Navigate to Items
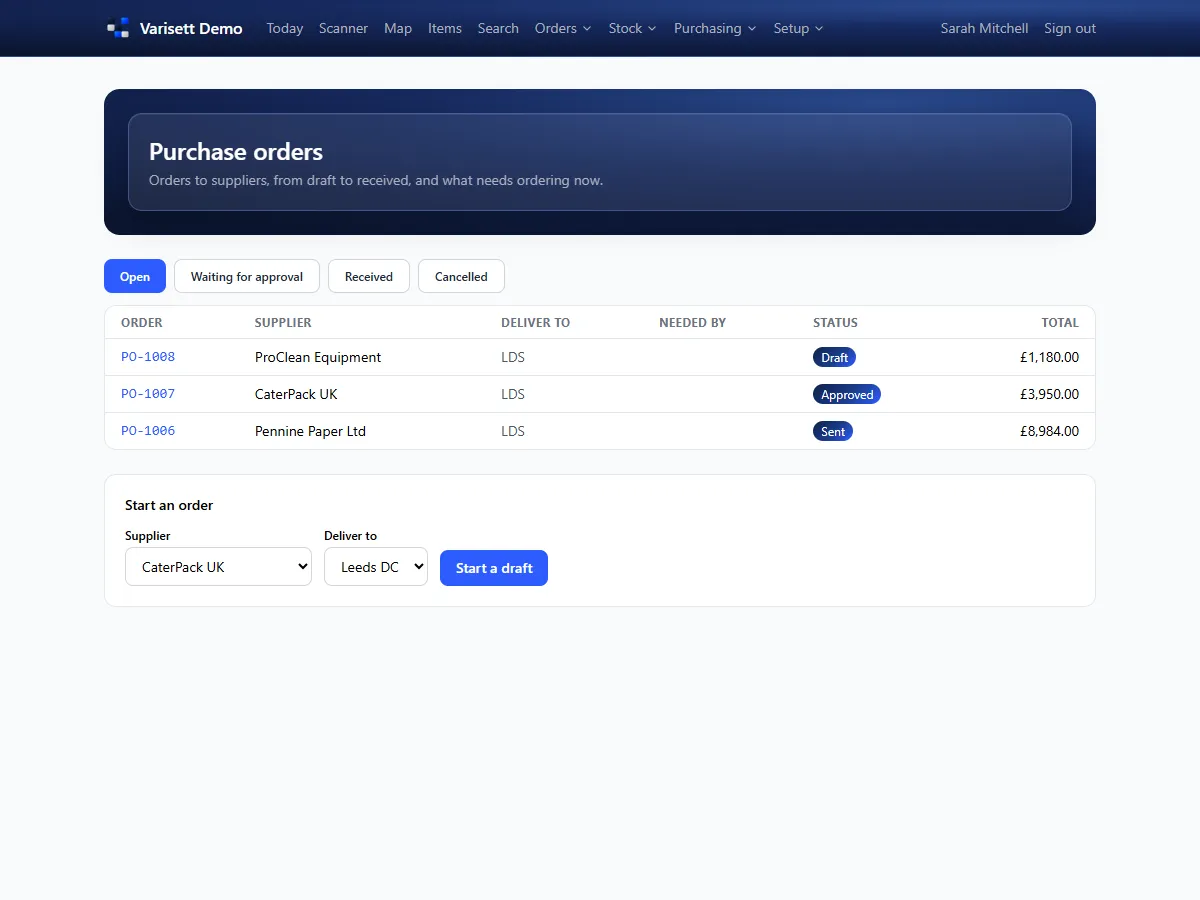 pyautogui.click(x=445, y=28)
